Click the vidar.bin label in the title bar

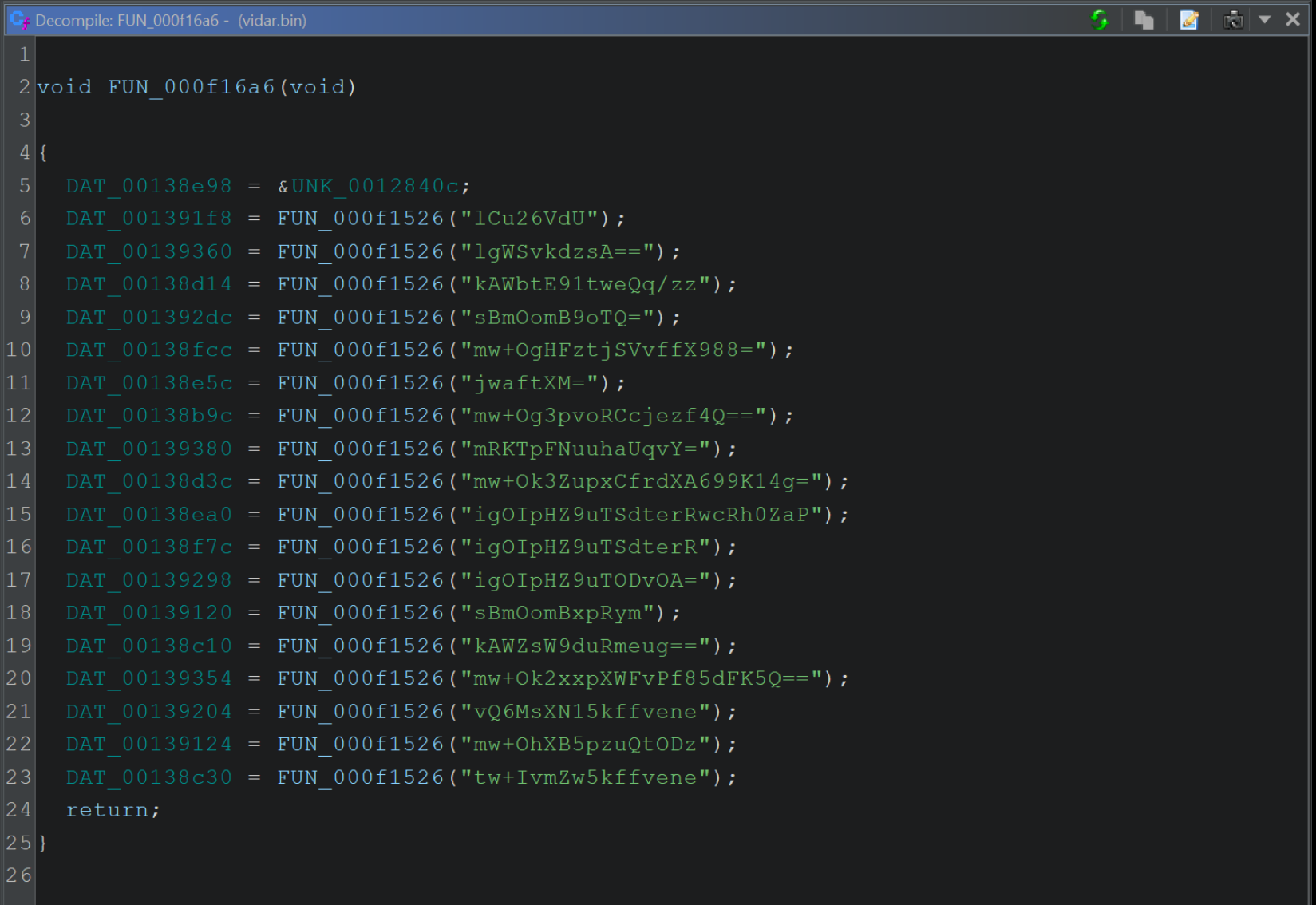271,20
